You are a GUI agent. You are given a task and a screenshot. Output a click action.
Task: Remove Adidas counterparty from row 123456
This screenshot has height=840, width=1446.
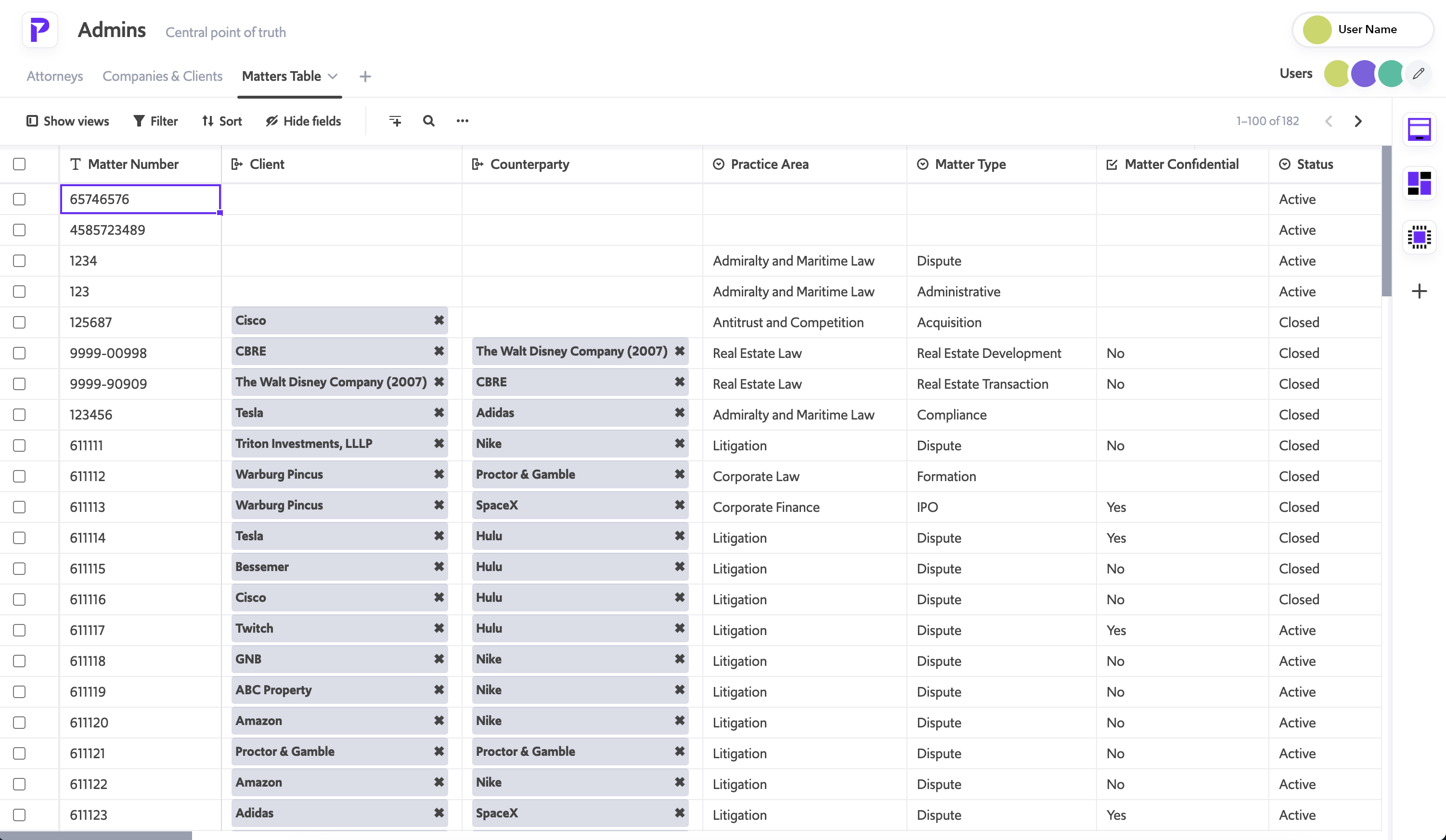pos(680,412)
